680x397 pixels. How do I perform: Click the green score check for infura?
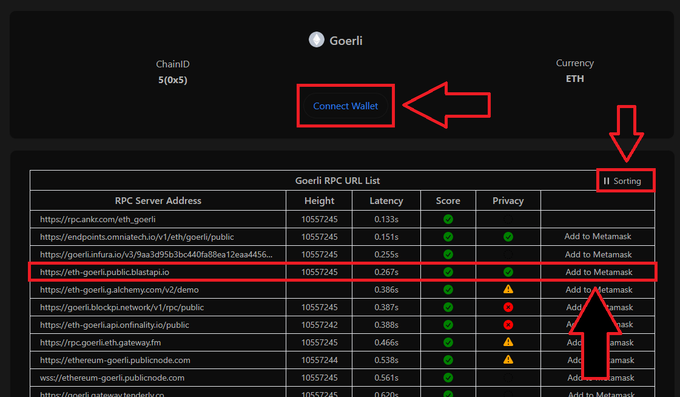click(x=448, y=254)
